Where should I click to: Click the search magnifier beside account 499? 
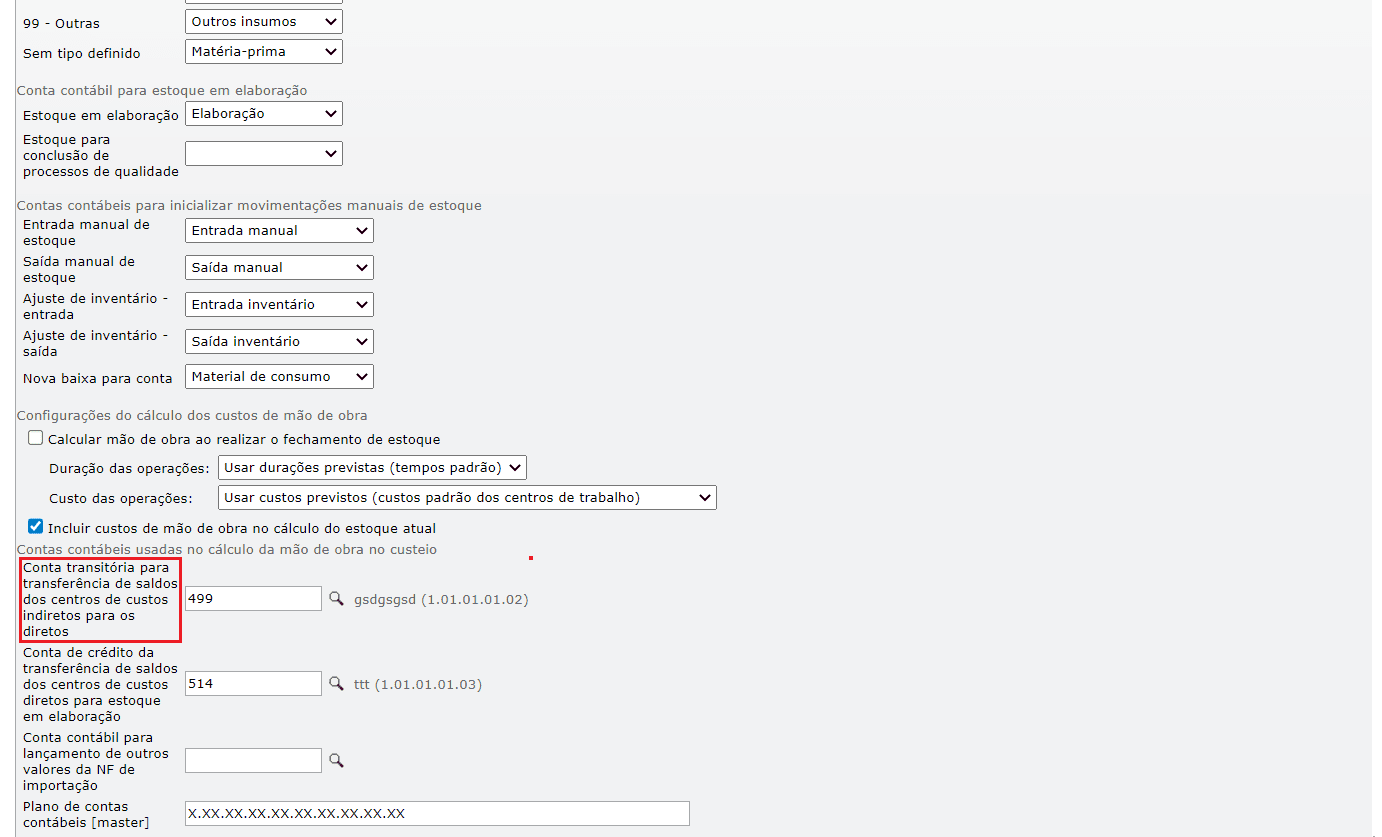pyautogui.click(x=337, y=599)
